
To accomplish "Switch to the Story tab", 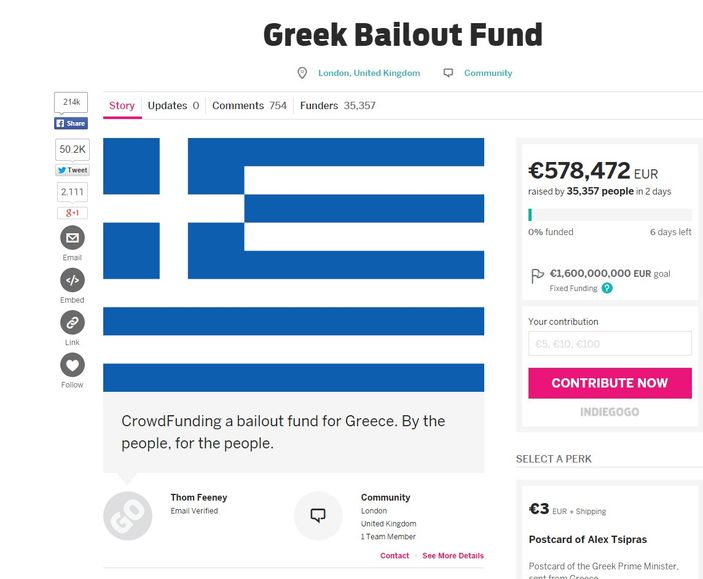I will pos(122,106).
